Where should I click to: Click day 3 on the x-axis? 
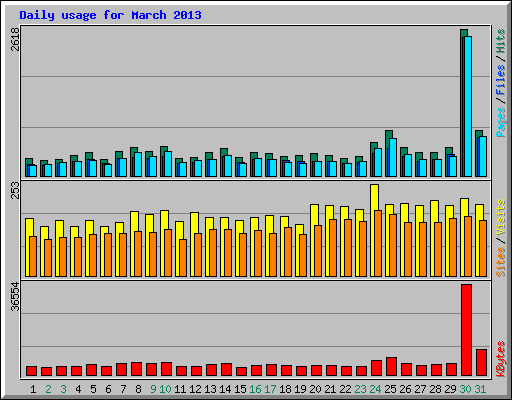[x=63, y=389]
